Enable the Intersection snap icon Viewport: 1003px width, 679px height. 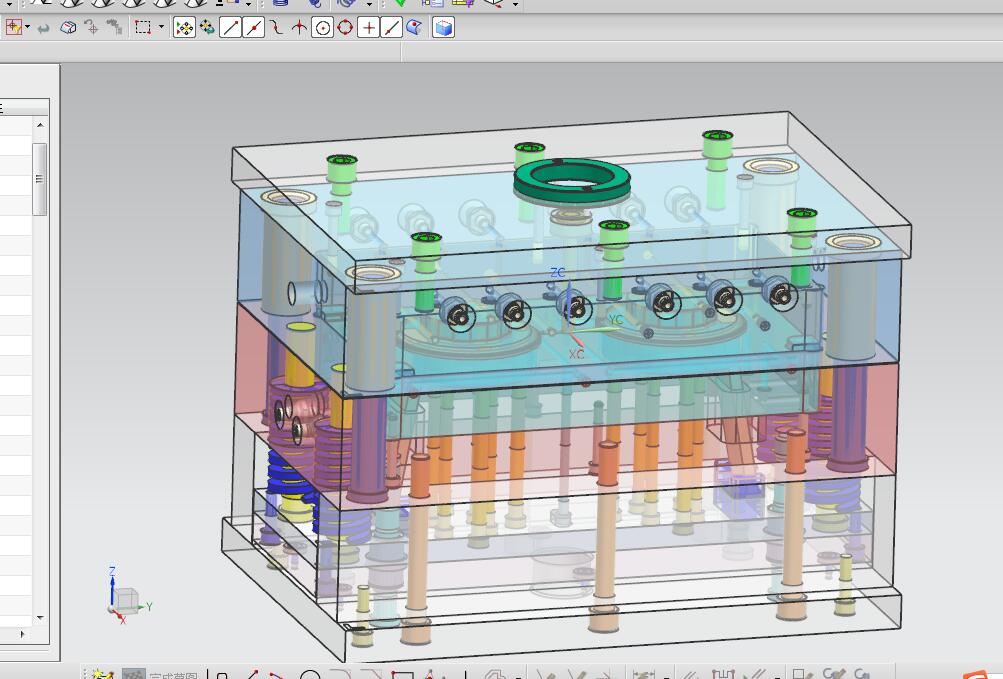(x=299, y=28)
